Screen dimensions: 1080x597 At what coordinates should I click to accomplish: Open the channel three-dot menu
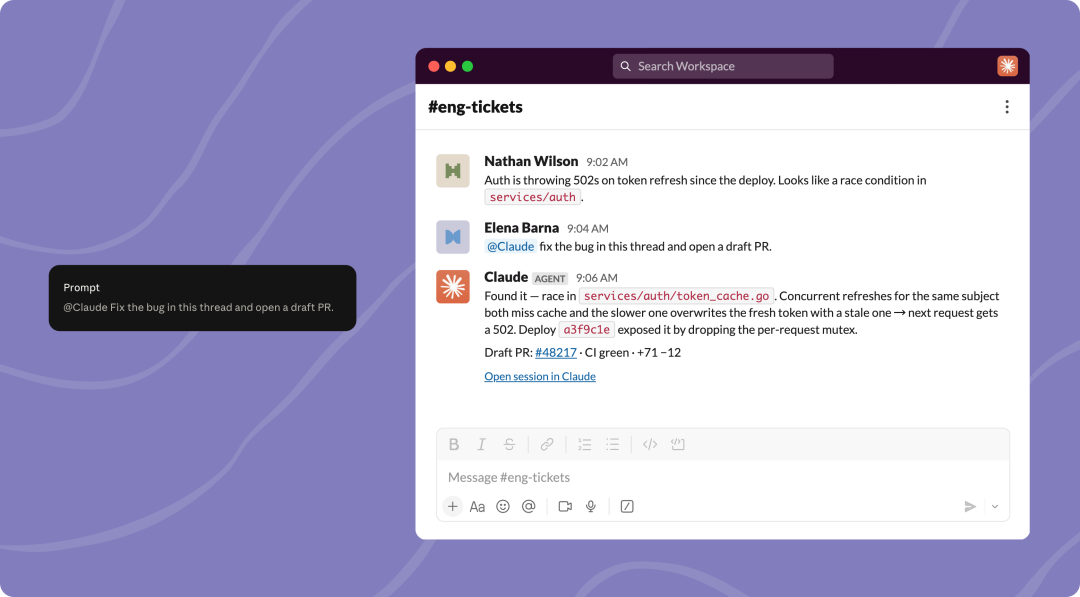1007,107
